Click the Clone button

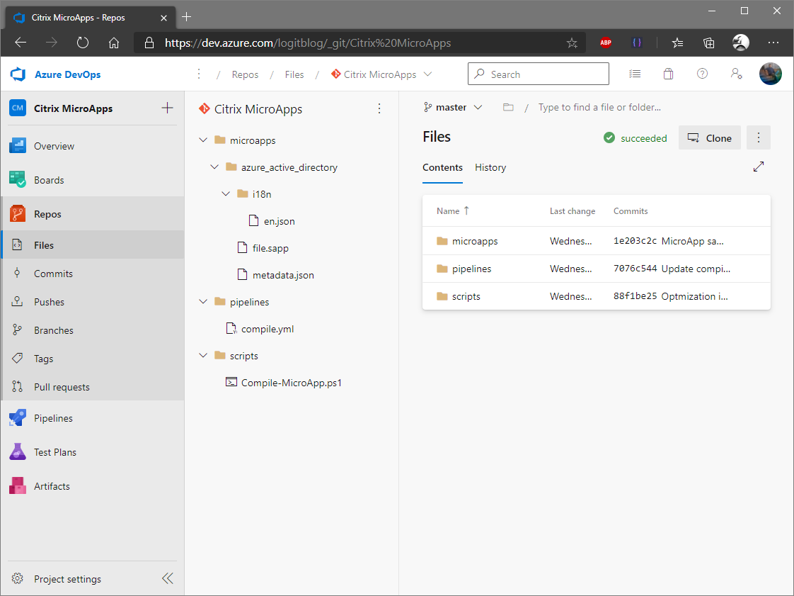(709, 138)
